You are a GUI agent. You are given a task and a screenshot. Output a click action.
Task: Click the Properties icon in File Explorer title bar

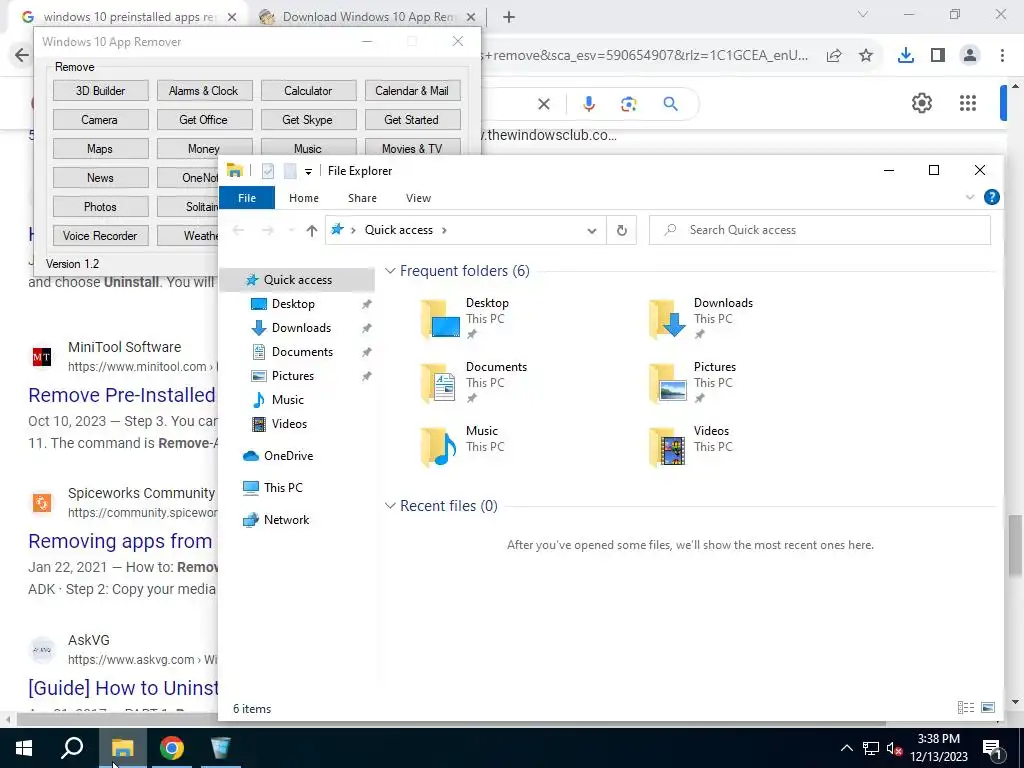click(268, 171)
